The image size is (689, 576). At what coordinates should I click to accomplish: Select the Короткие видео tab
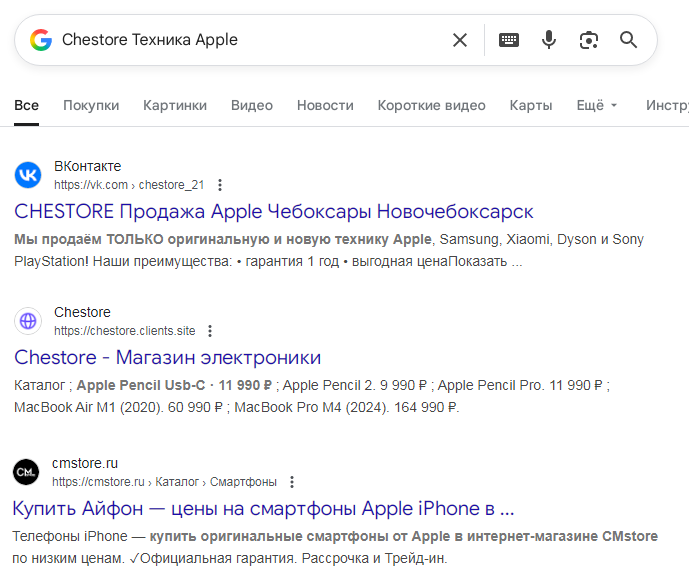point(431,105)
